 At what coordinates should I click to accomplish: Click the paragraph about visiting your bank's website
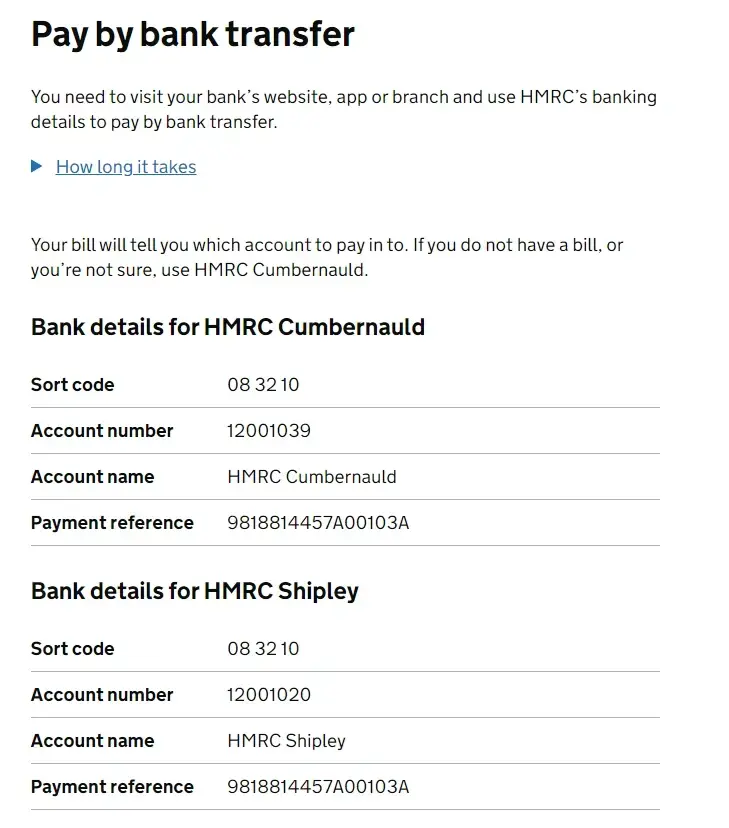pos(343,110)
